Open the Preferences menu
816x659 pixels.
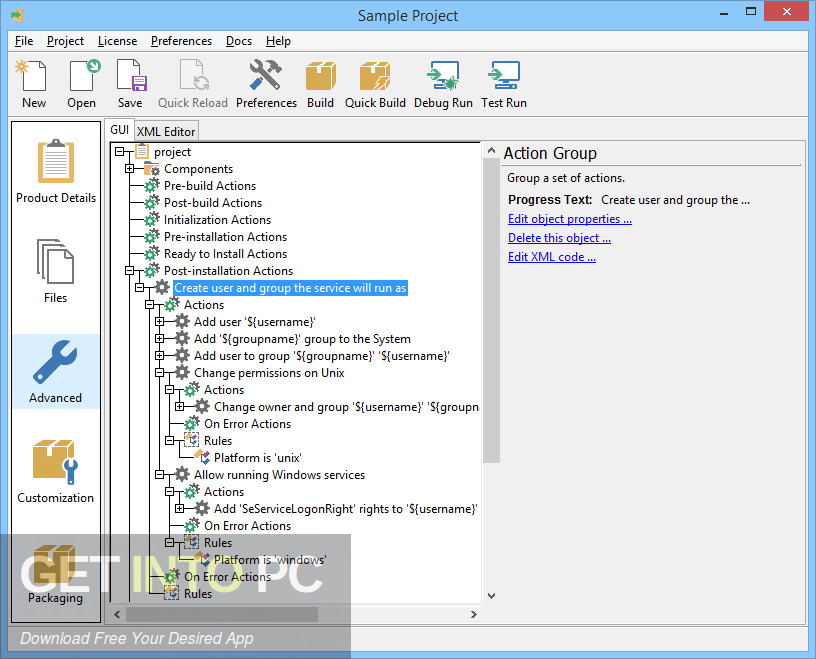[181, 41]
